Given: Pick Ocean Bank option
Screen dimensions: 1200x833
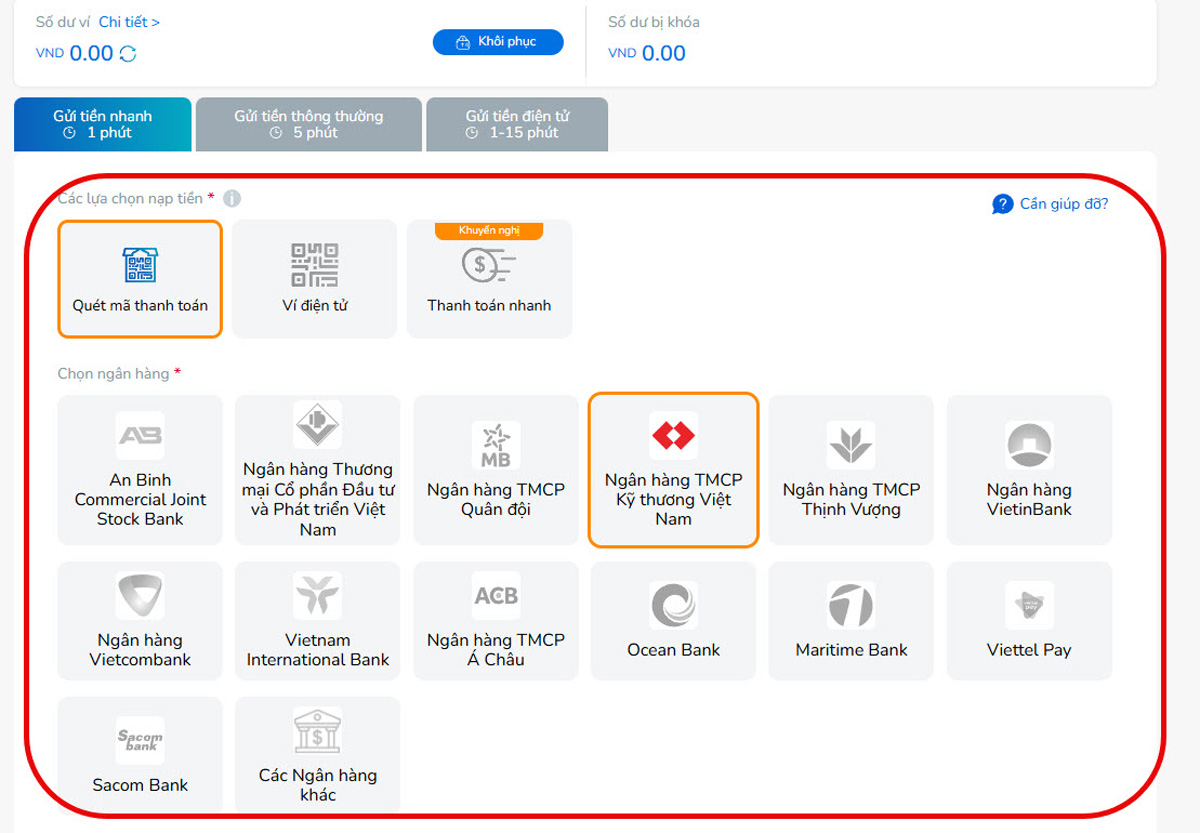Looking at the screenshot, I should 673,620.
